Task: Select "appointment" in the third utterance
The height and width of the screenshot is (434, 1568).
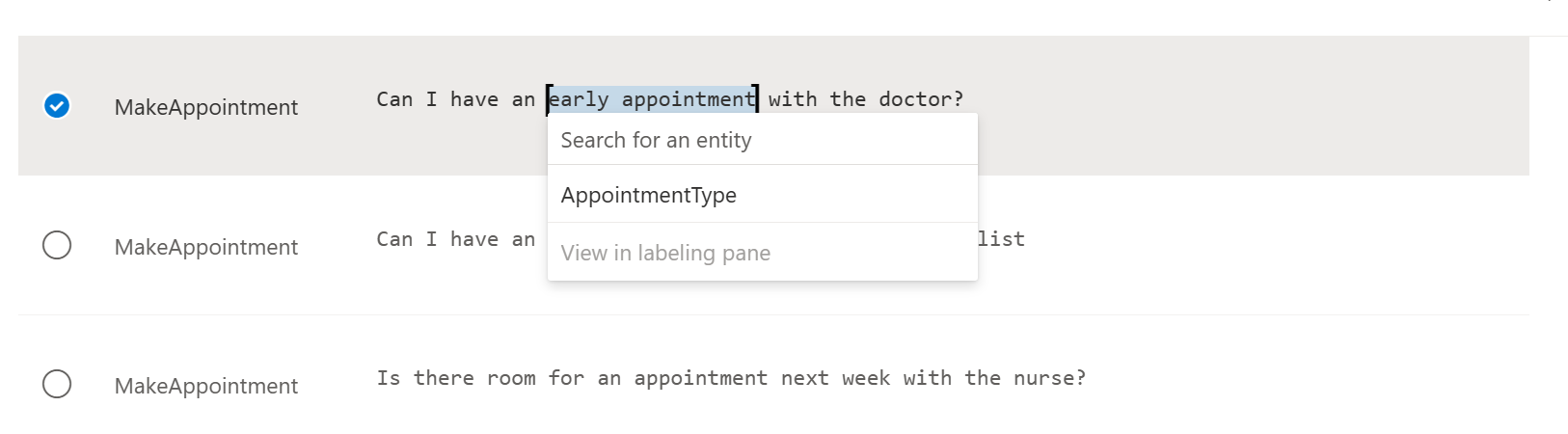Action: coord(701,378)
